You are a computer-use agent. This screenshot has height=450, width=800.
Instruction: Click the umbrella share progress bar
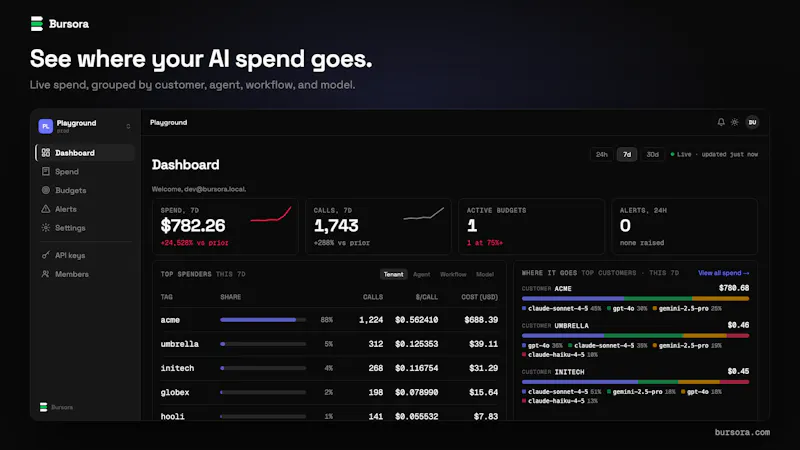click(263, 344)
